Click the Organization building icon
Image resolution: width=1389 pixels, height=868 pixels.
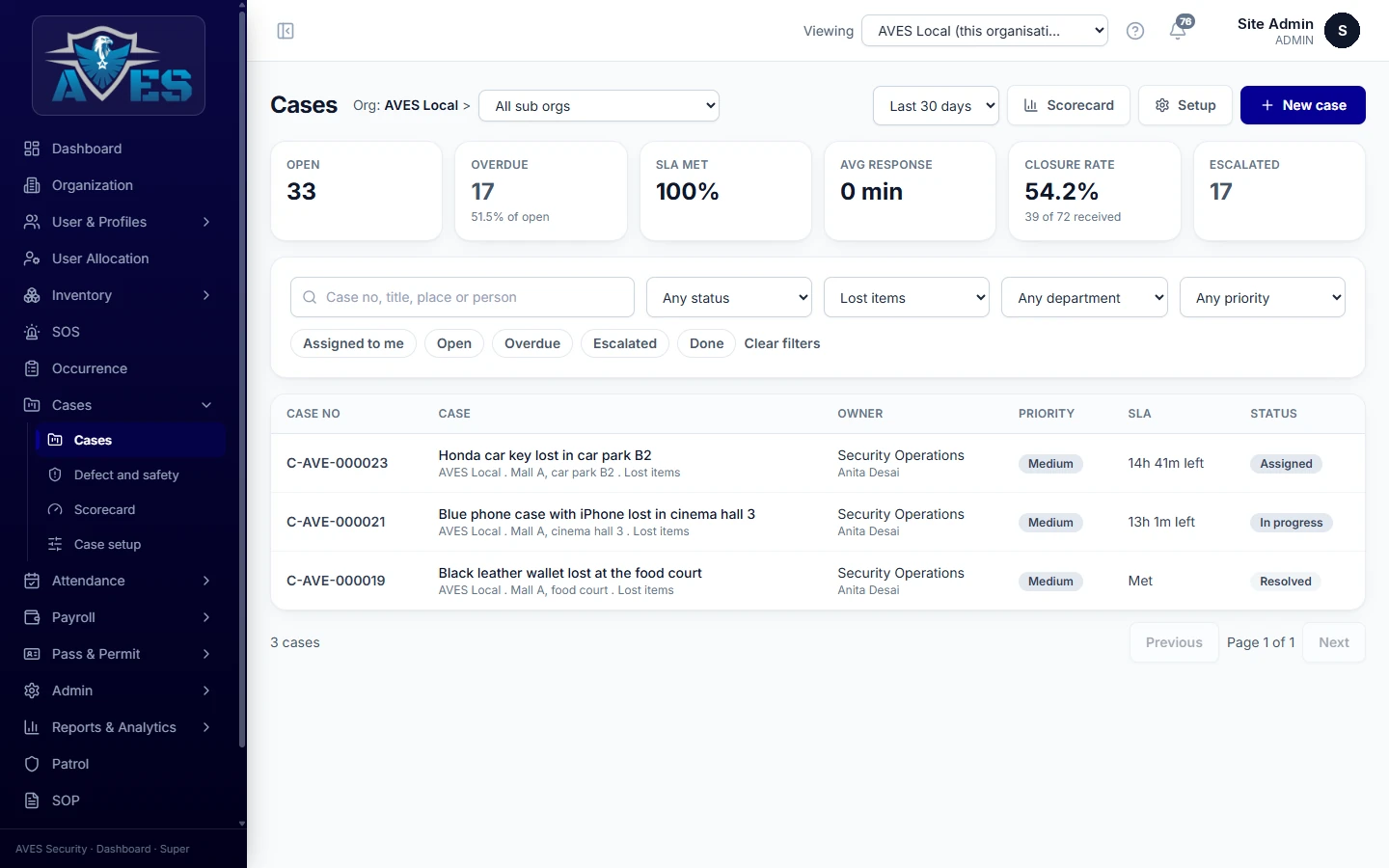[x=32, y=185]
